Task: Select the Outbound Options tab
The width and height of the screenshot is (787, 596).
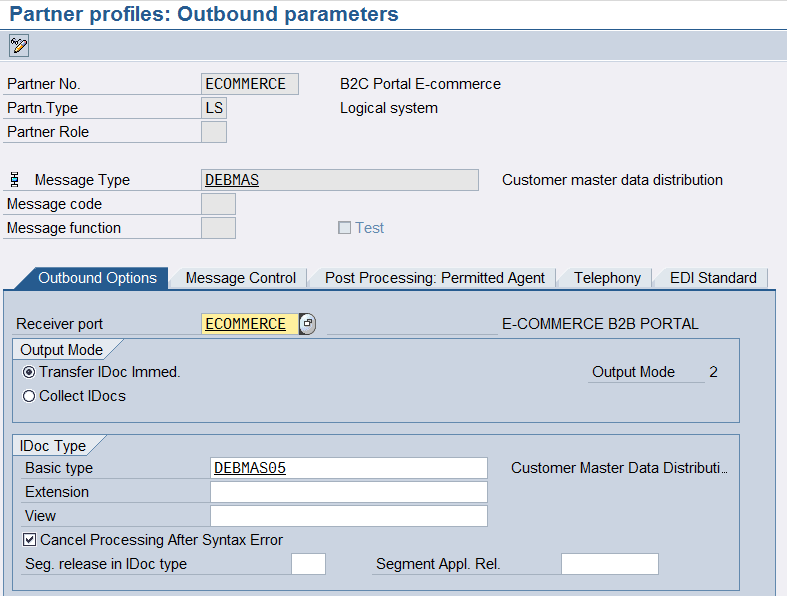Action: pos(97,278)
